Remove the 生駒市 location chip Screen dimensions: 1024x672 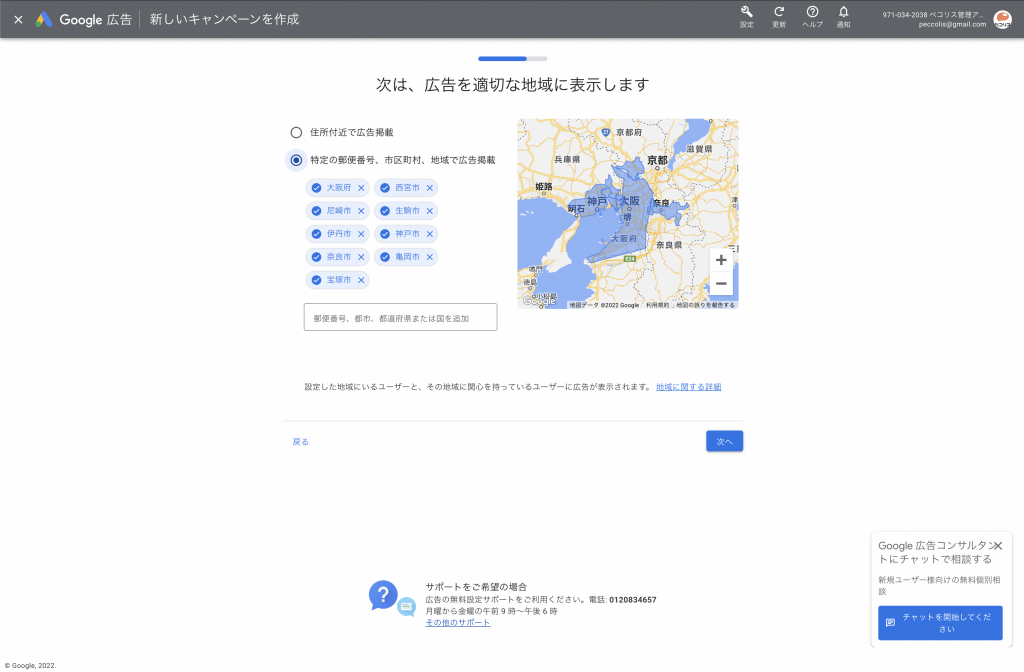430,211
